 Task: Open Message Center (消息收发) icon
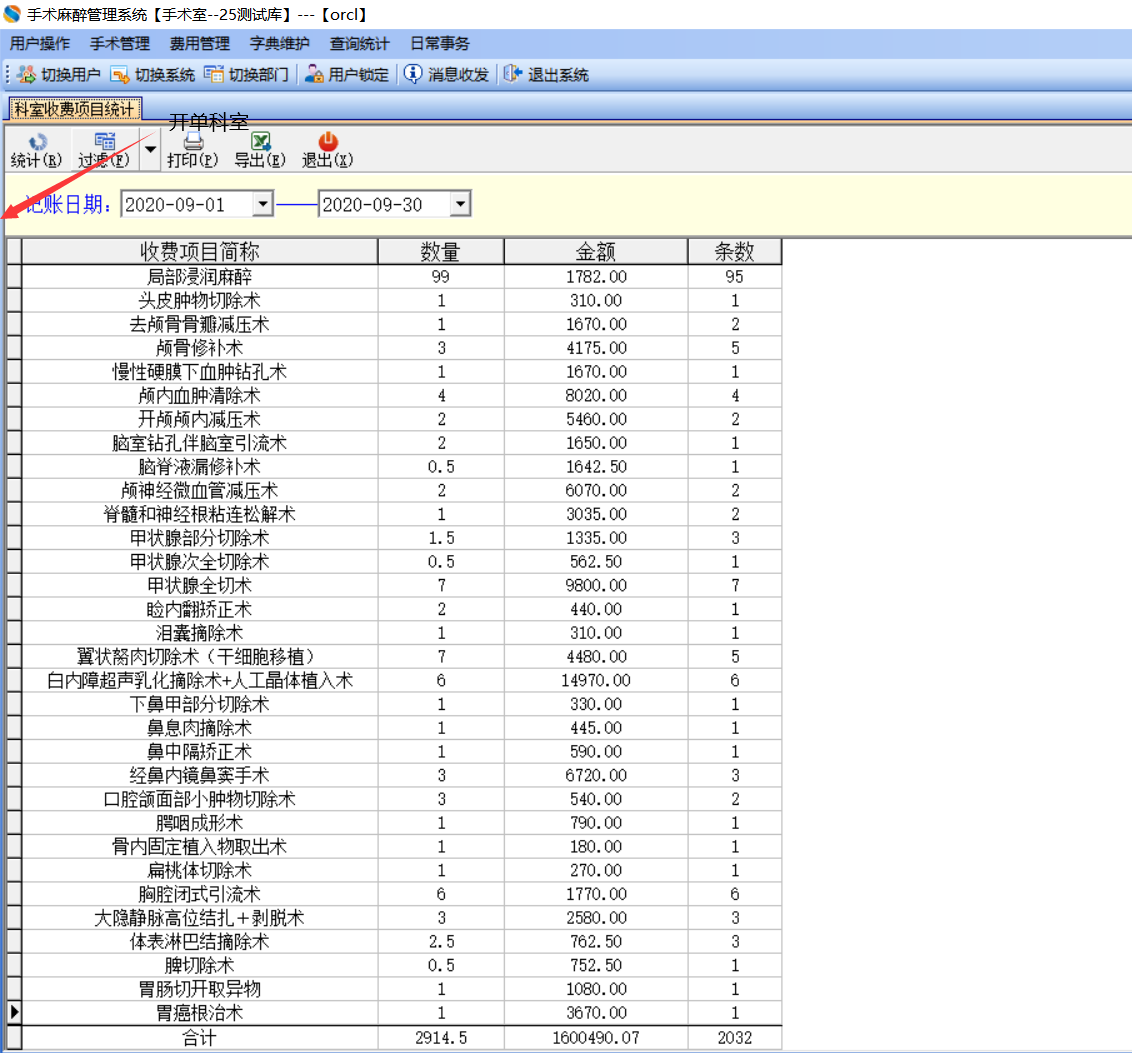click(413, 74)
